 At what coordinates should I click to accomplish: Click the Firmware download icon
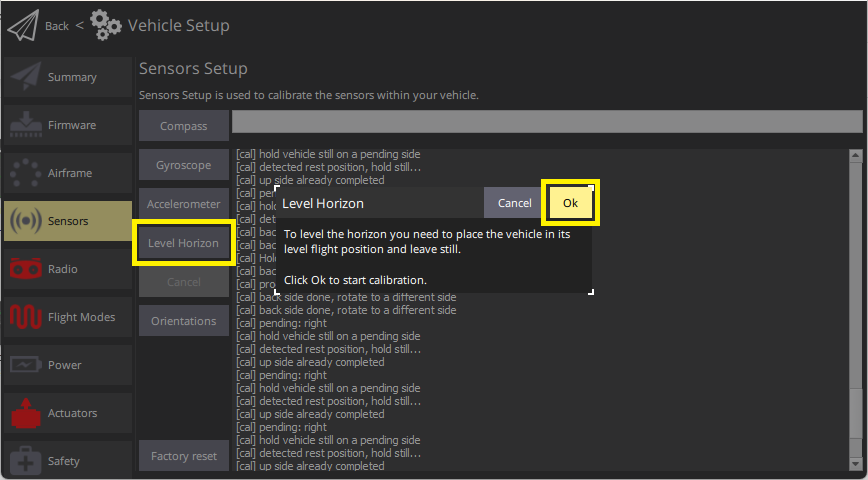(x=25, y=125)
